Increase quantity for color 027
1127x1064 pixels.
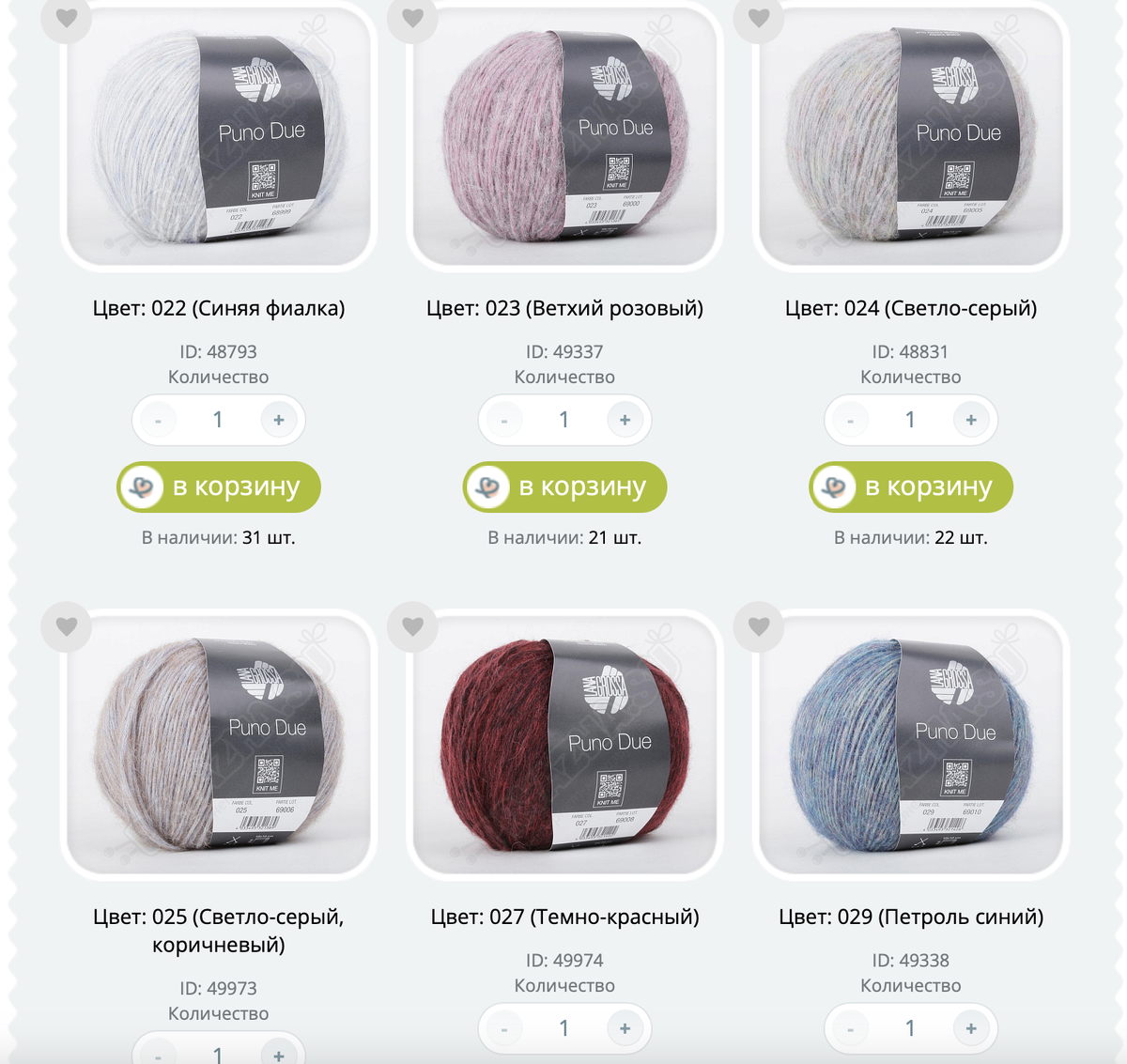coord(625,1028)
